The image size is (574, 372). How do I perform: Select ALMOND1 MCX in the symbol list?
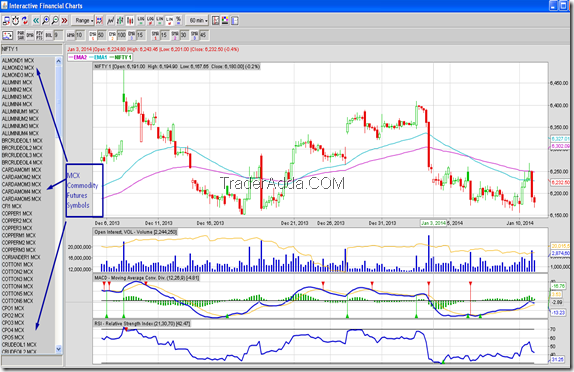pyautogui.click(x=18, y=60)
